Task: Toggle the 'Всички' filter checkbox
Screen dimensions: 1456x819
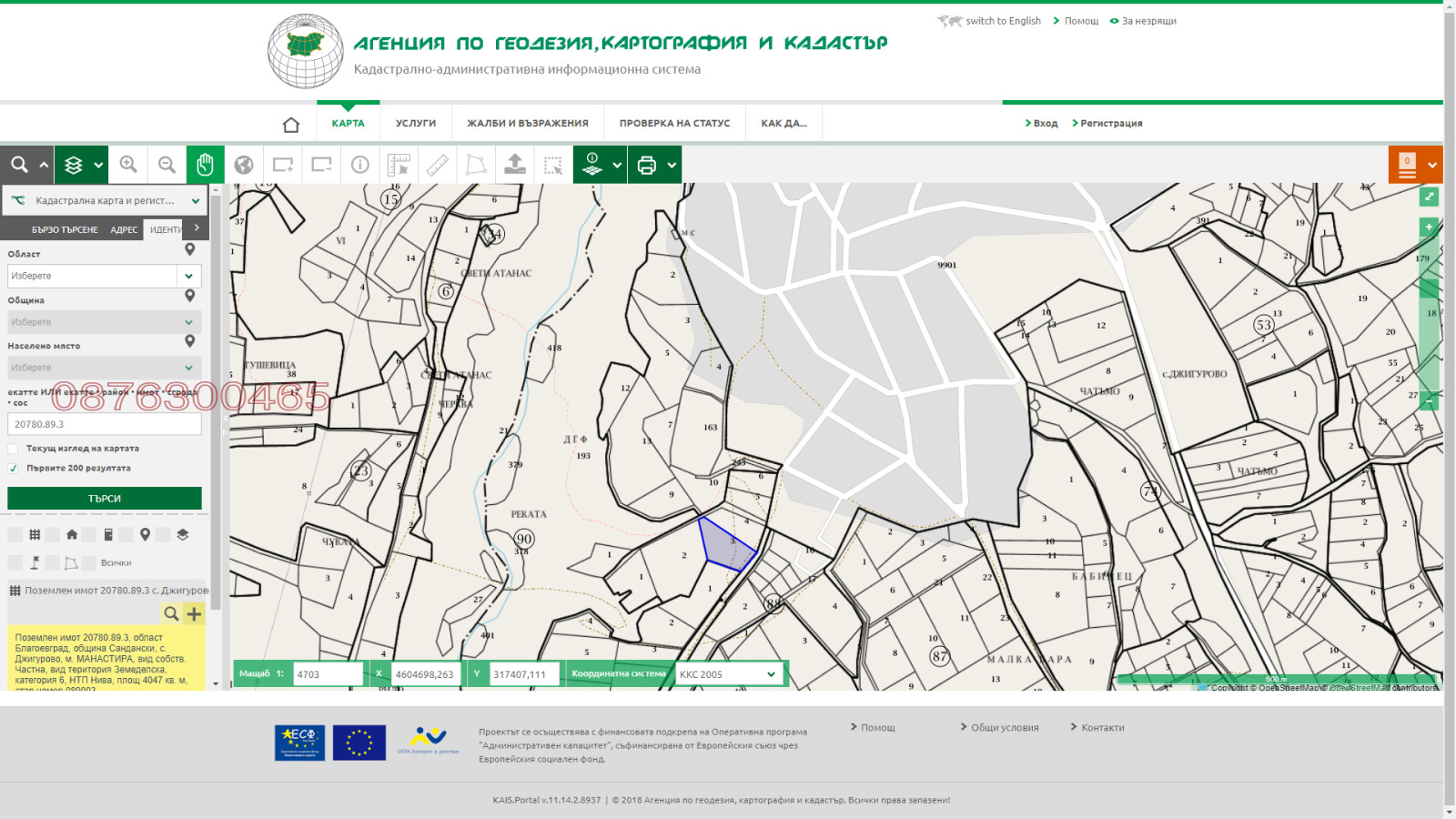Action: point(89,563)
